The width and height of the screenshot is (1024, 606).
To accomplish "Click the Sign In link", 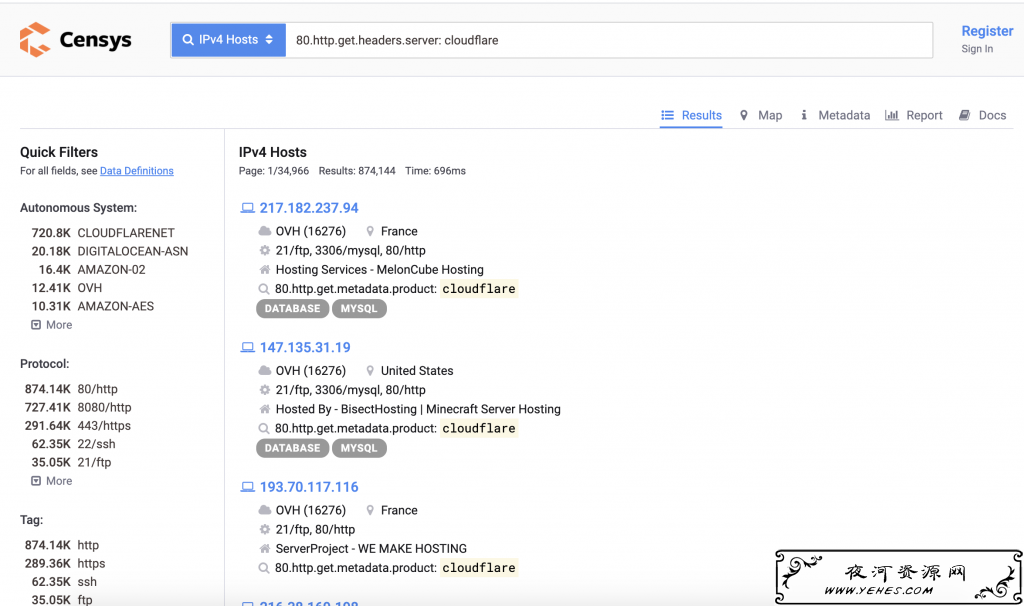I will click(977, 49).
